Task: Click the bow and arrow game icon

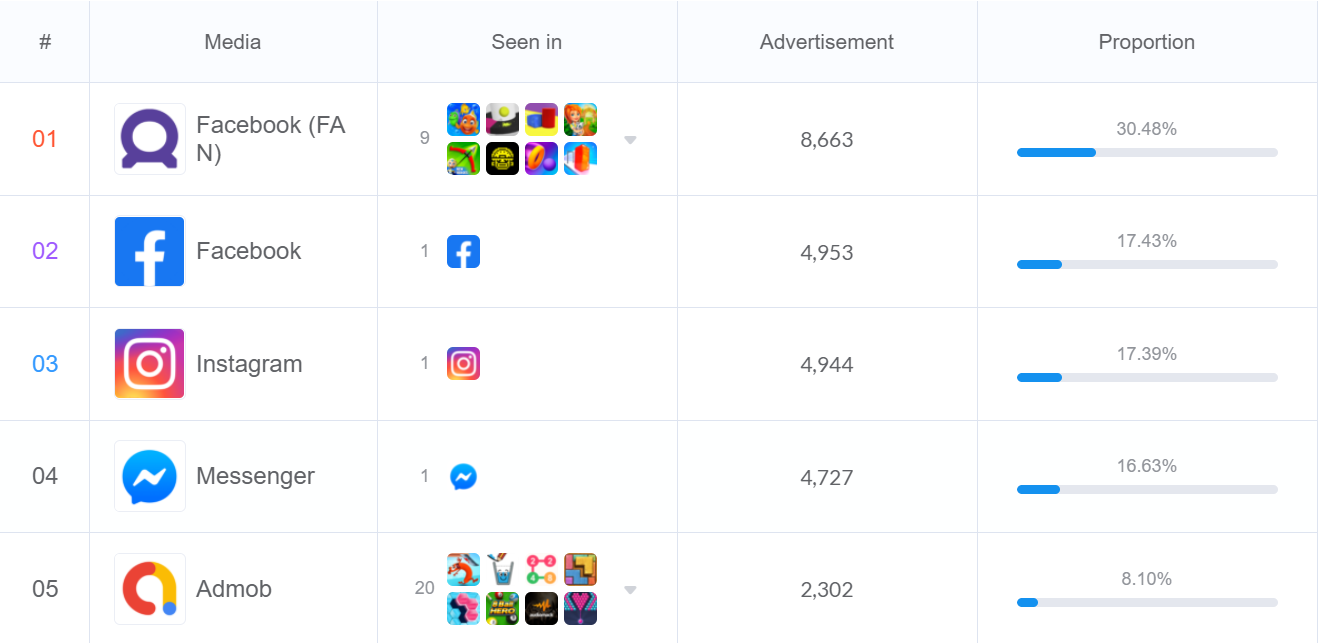Action: tap(463, 158)
